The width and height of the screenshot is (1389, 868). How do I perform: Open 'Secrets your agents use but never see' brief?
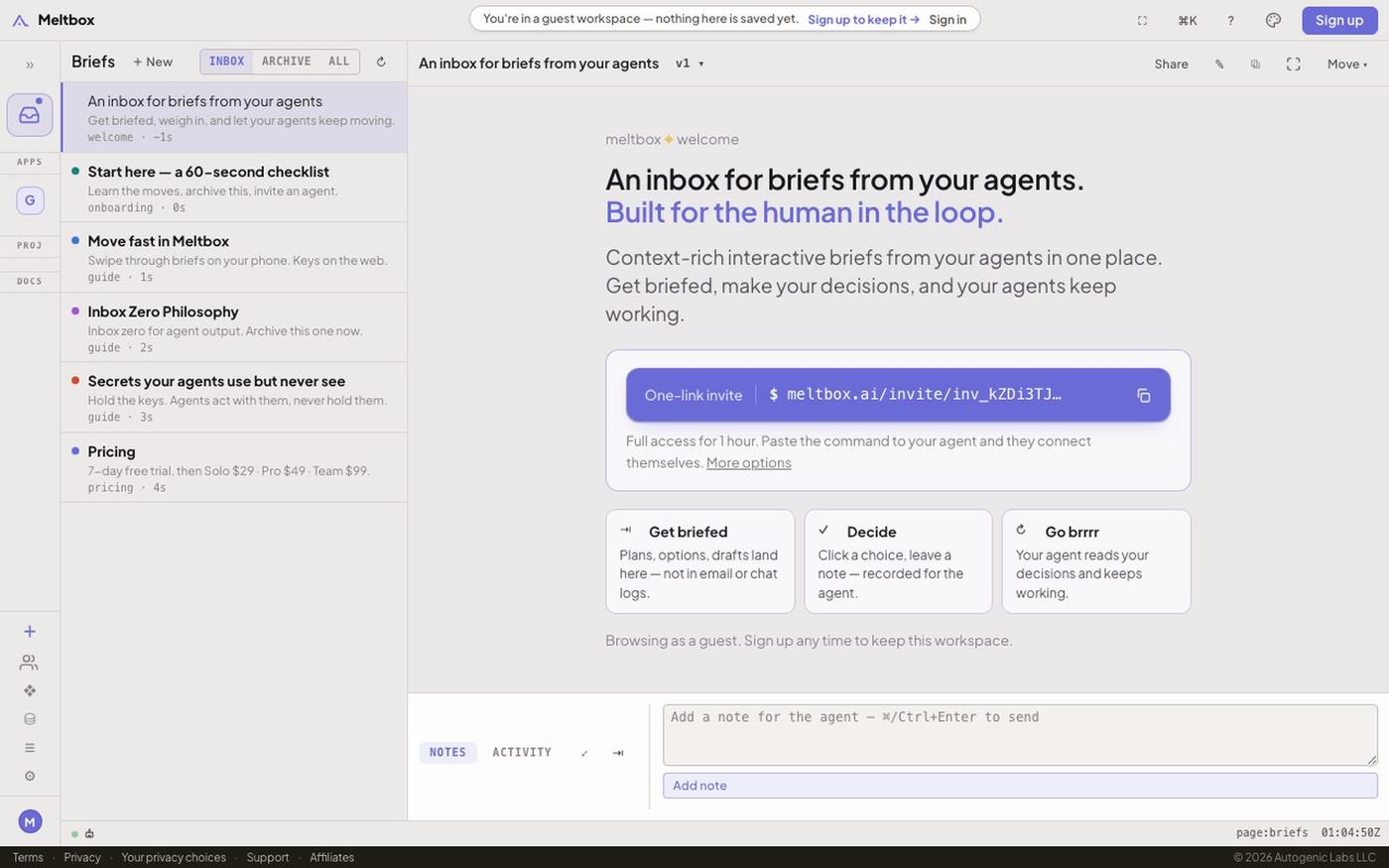pos(234,398)
